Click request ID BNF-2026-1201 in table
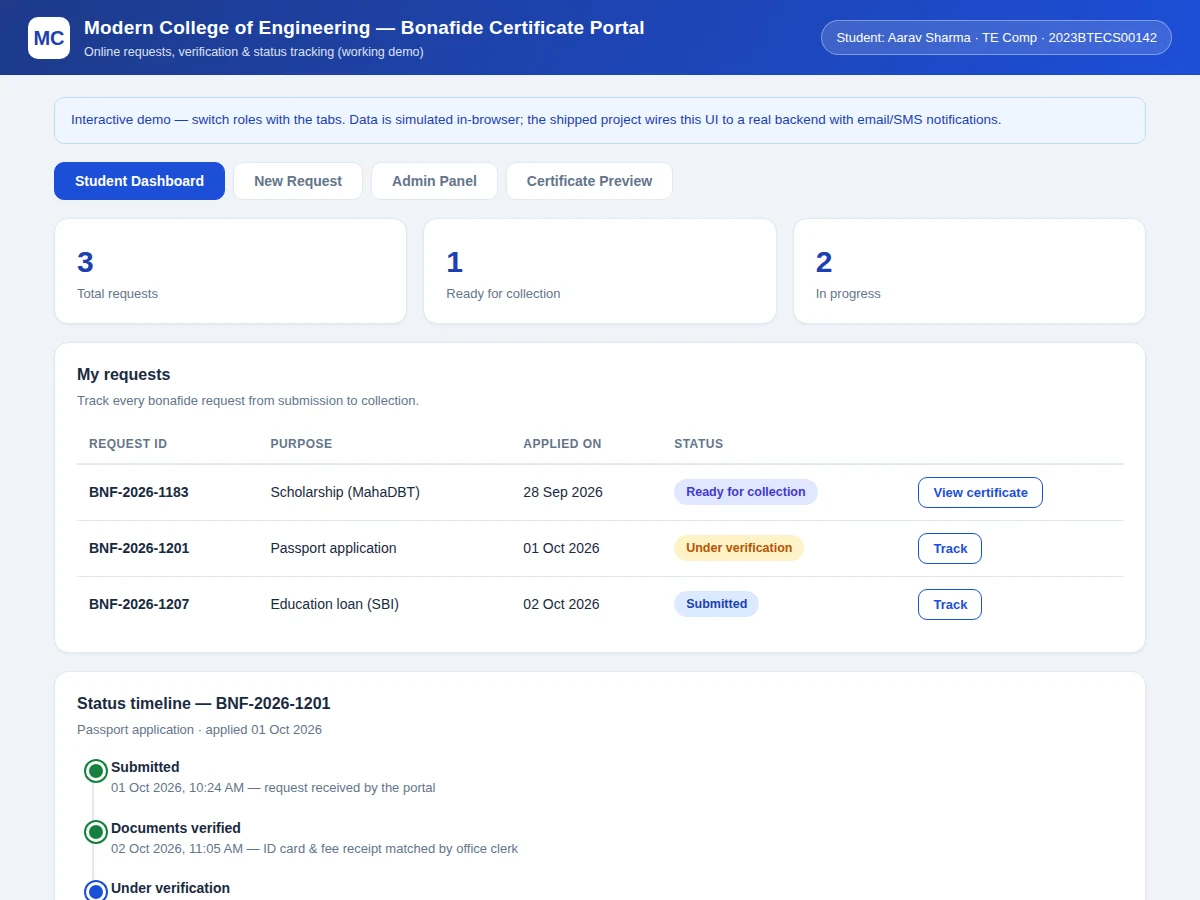The image size is (1200, 900). [139, 548]
